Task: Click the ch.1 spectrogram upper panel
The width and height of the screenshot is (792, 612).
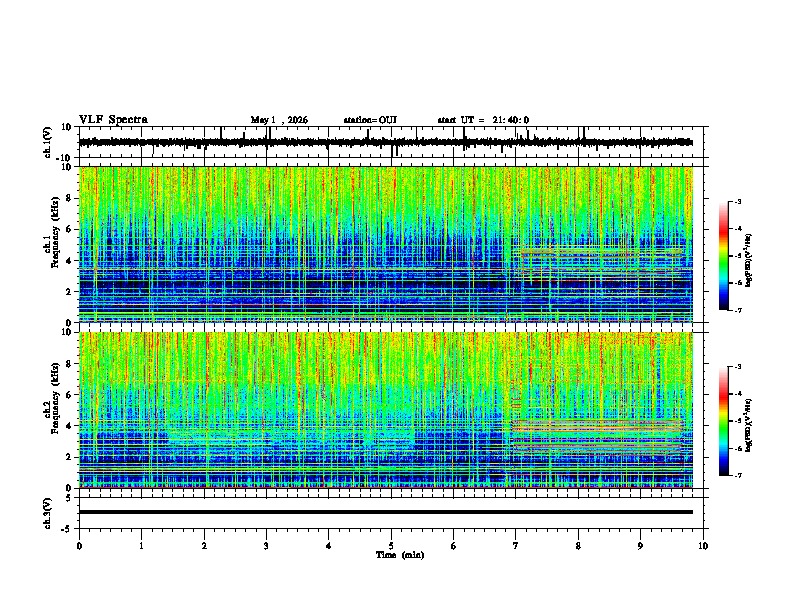Action: coord(386,244)
